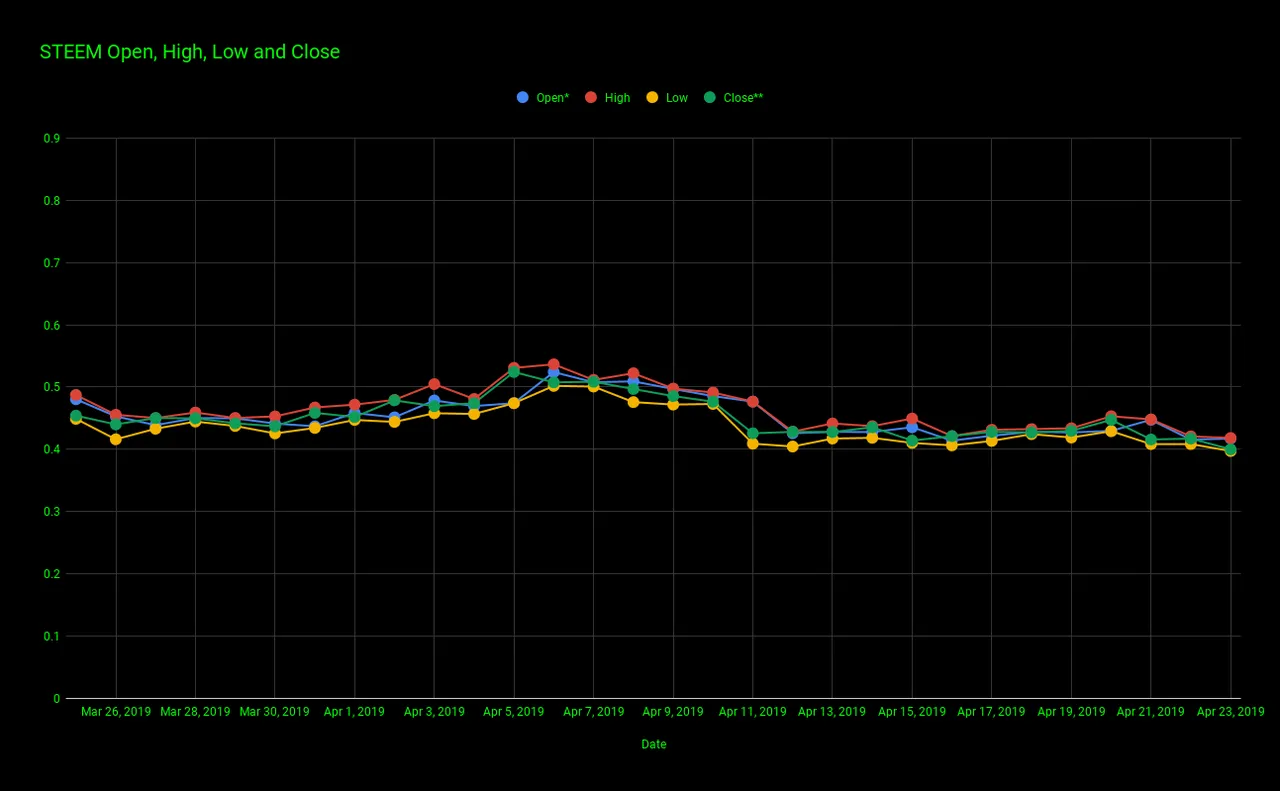
Task: Click the yellow Low data point on Apr 11
Action: click(x=752, y=444)
